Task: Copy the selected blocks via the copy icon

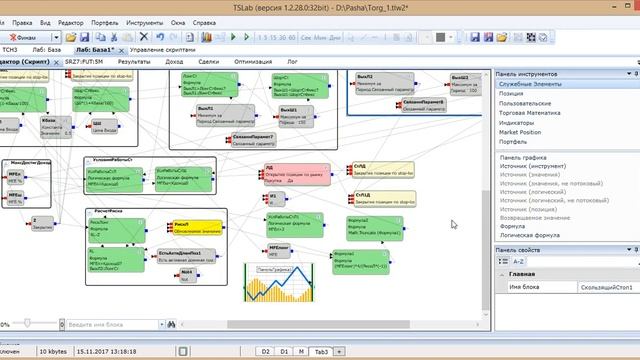Action: [100, 38]
